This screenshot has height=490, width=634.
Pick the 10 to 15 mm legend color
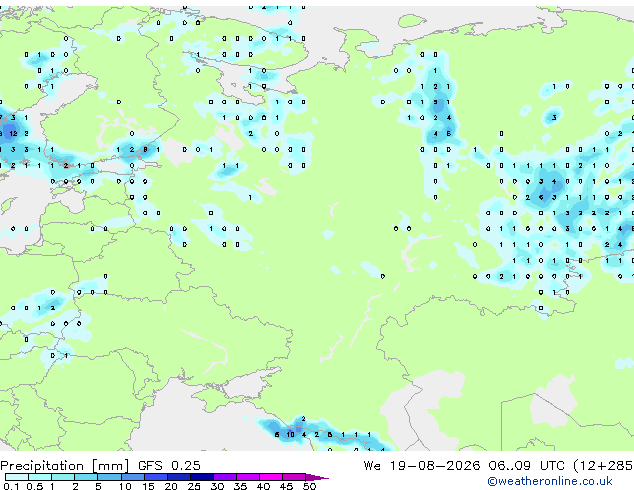(132, 477)
